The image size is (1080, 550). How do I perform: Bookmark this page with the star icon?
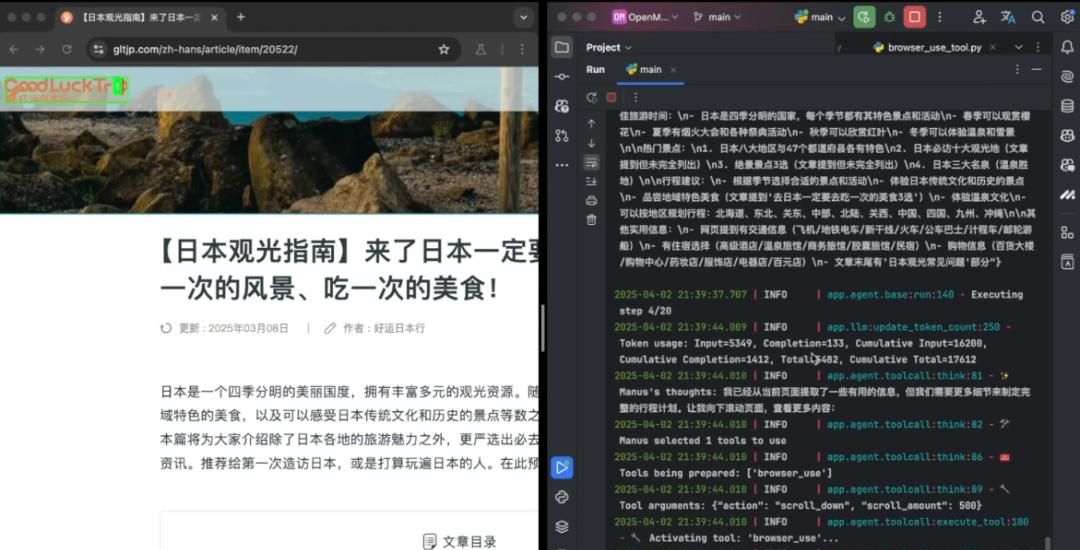(444, 49)
